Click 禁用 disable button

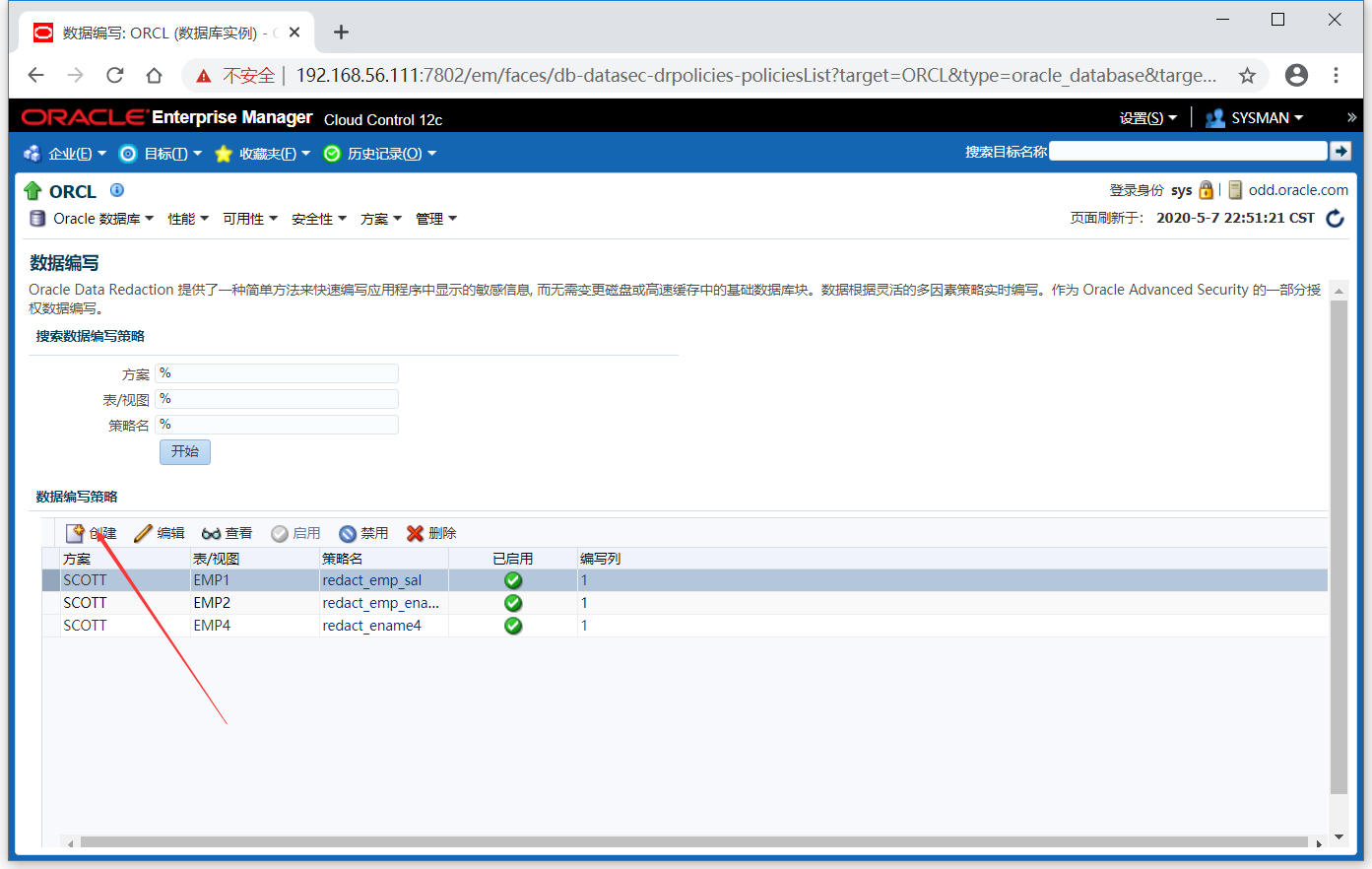[363, 533]
